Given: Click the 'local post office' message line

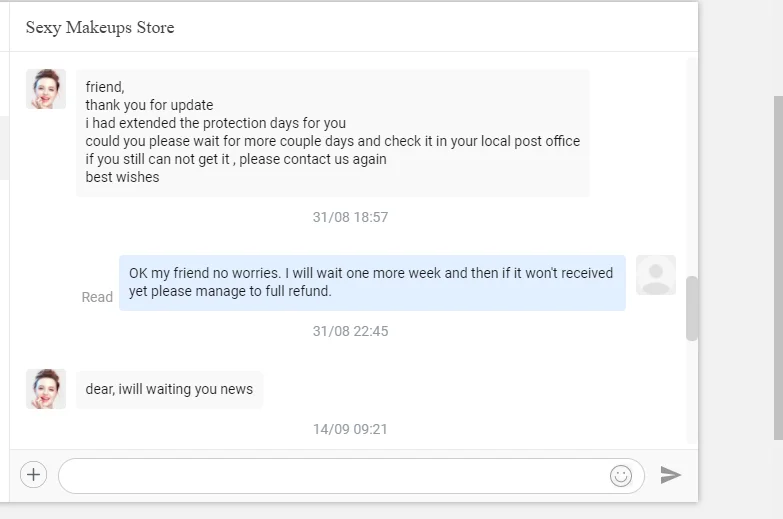Looking at the screenshot, I should pyautogui.click(x=332, y=141).
